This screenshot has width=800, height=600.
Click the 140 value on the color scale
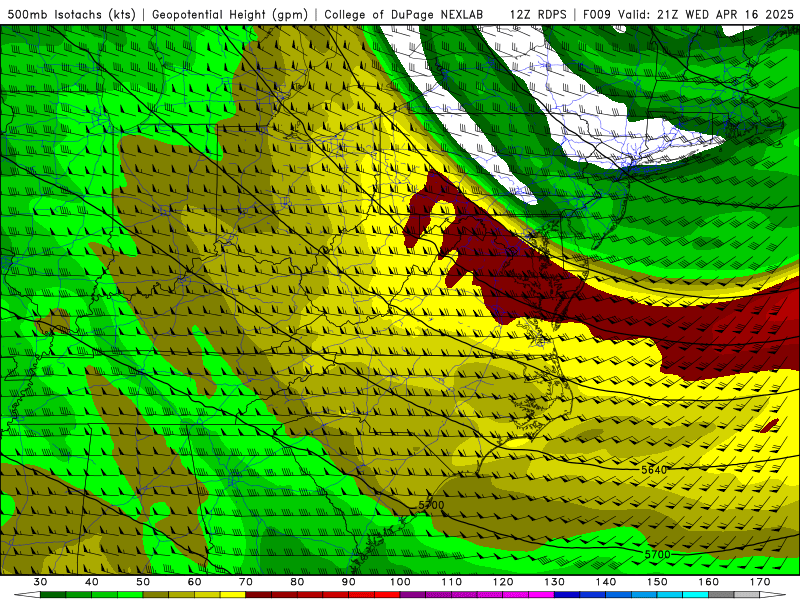pyautogui.click(x=606, y=582)
